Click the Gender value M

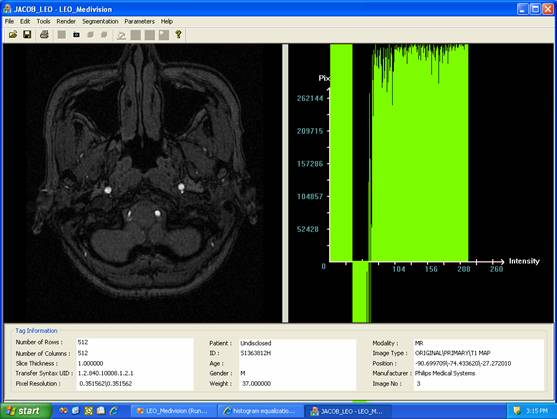(243, 373)
